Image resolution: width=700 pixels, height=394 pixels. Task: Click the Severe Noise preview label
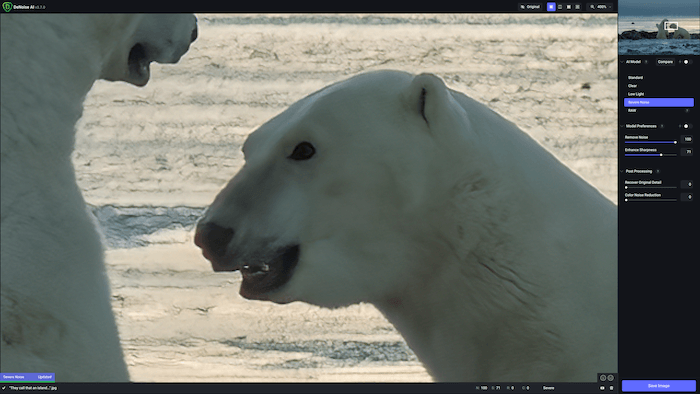point(14,377)
